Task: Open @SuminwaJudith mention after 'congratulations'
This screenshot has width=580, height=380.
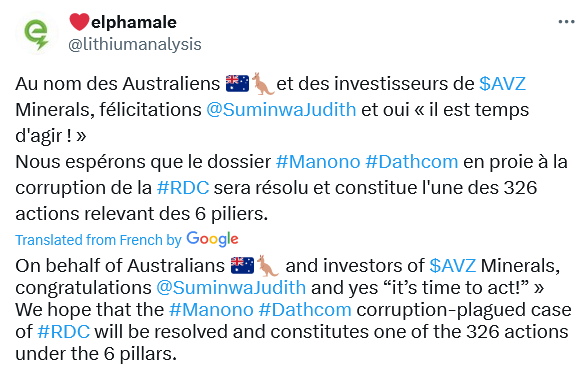Action: [x=231, y=288]
